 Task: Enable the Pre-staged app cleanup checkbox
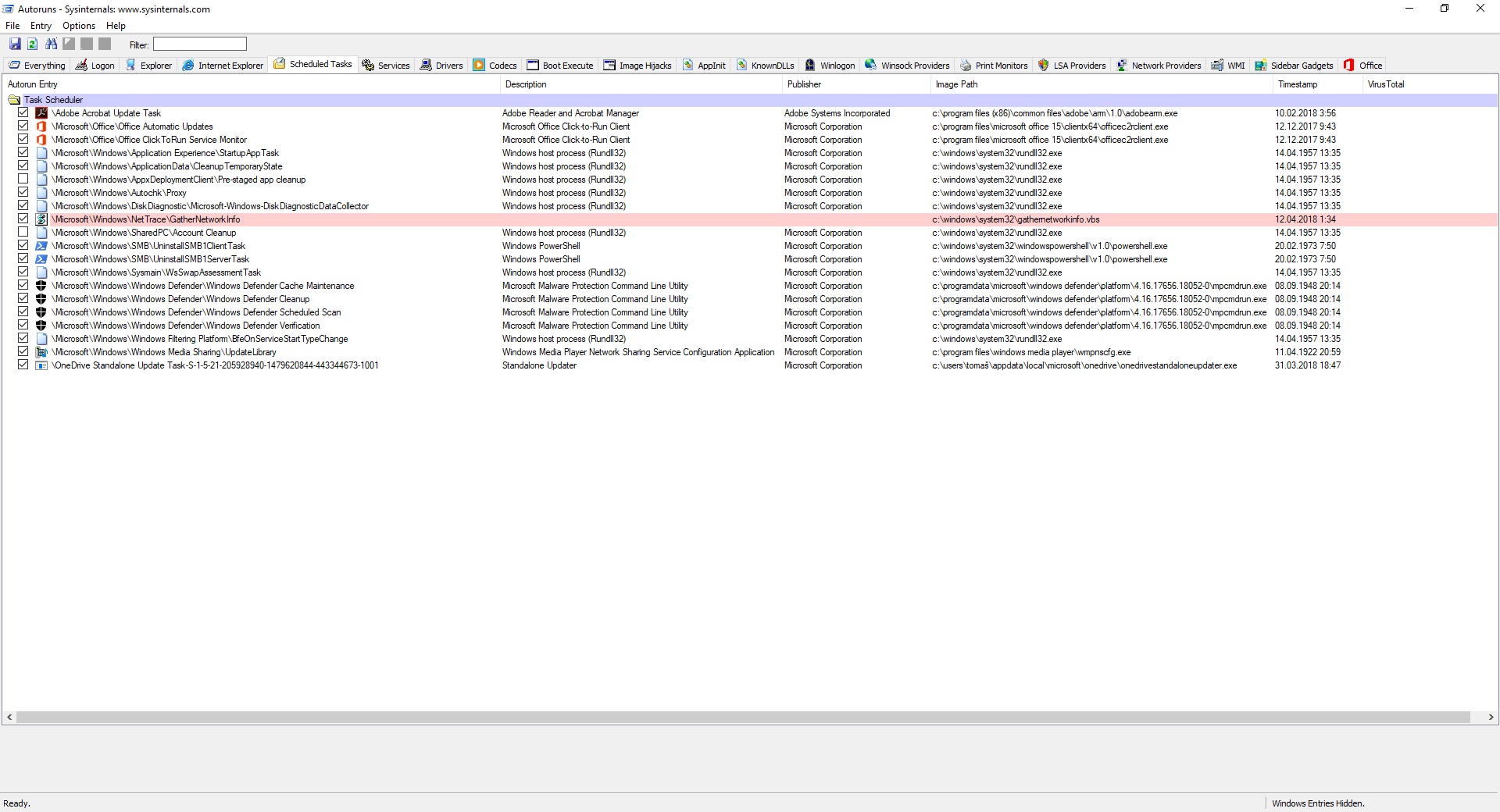click(23, 180)
